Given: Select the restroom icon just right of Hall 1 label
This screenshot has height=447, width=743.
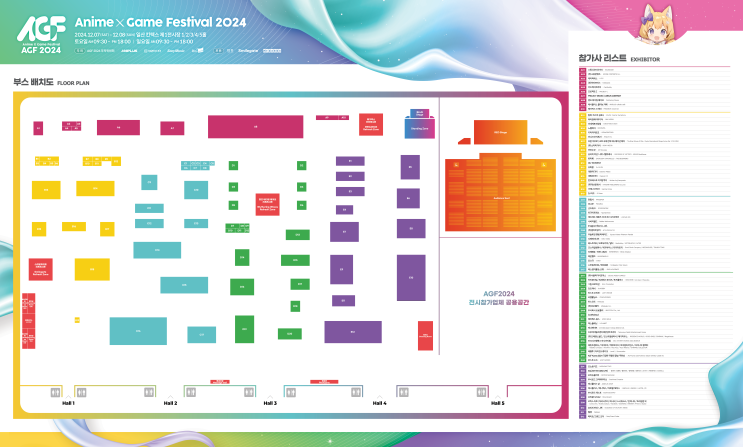Looking at the screenshot, I should point(82,392).
